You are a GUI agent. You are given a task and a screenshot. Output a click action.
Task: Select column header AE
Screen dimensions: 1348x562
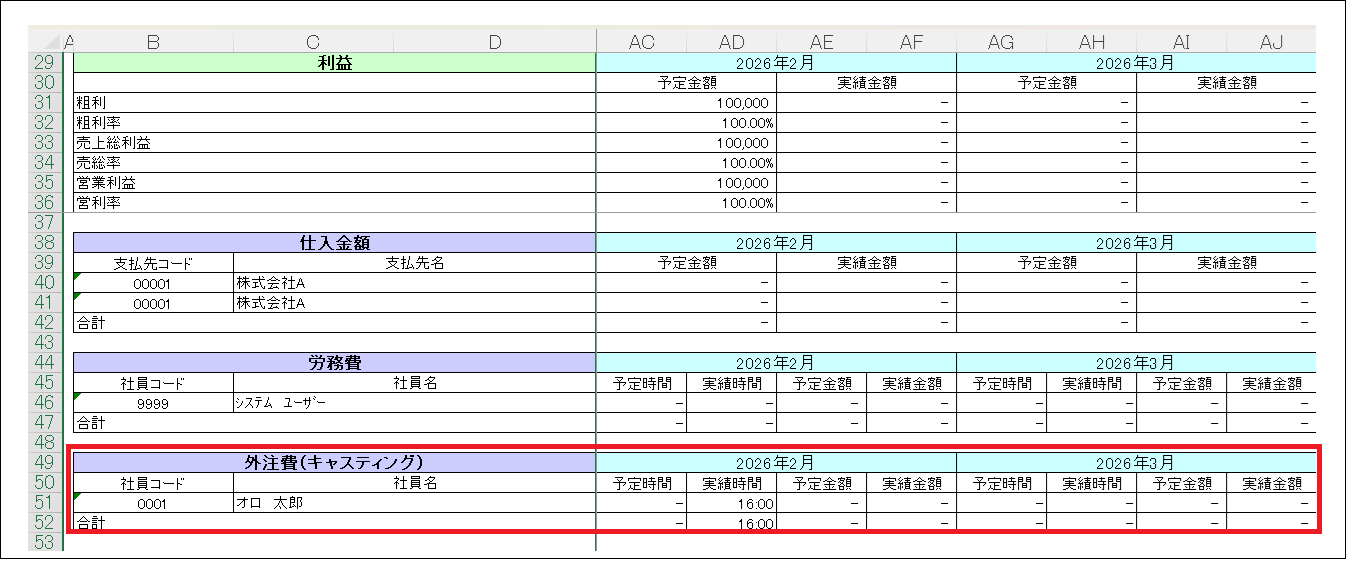[x=821, y=41]
